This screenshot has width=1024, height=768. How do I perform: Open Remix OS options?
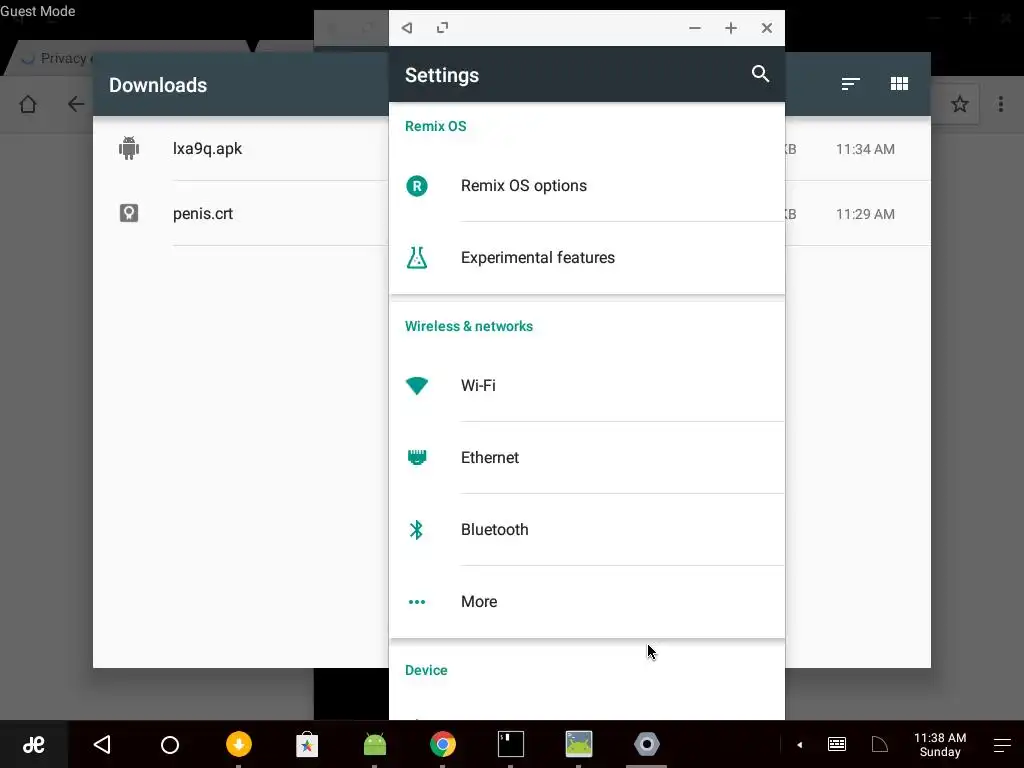[586, 186]
